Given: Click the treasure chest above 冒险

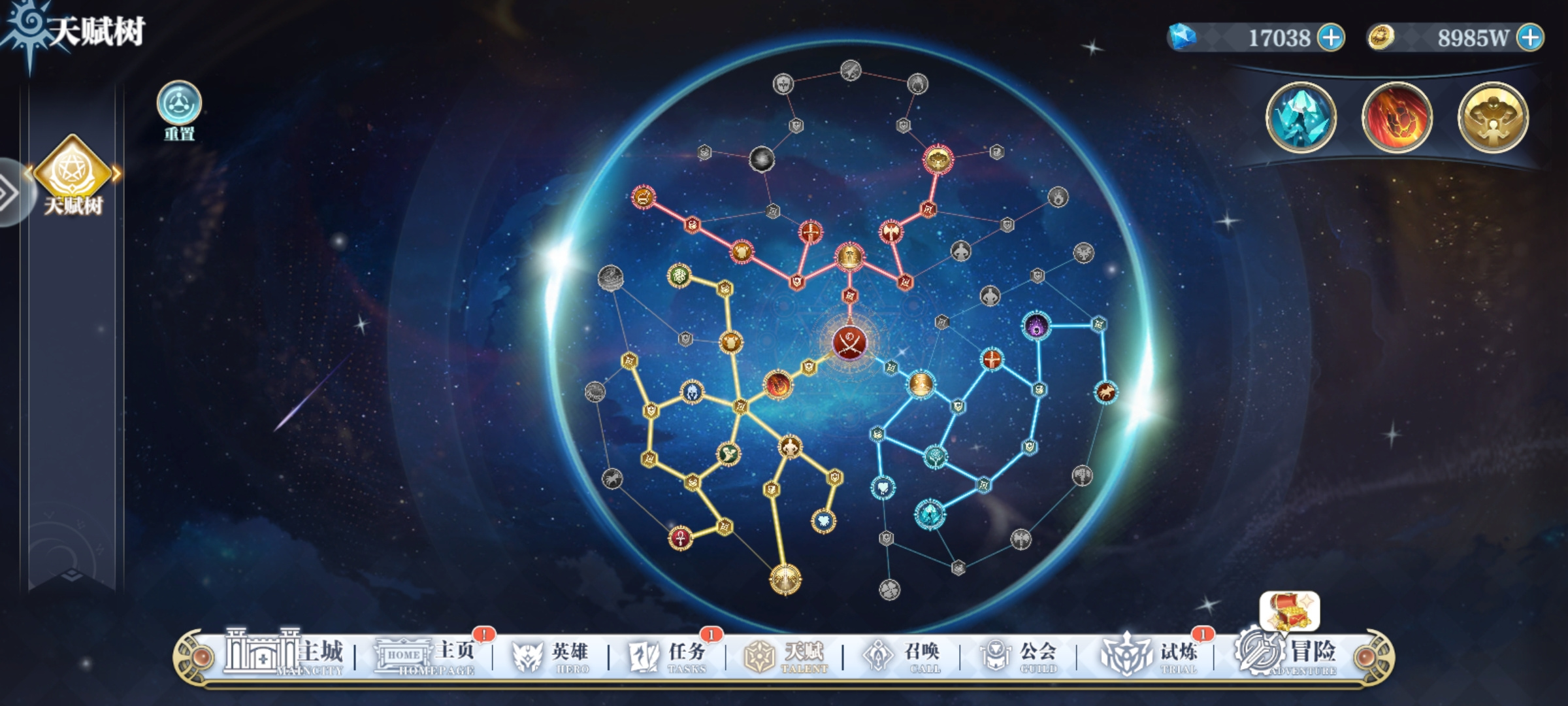Looking at the screenshot, I should pos(1290,612).
